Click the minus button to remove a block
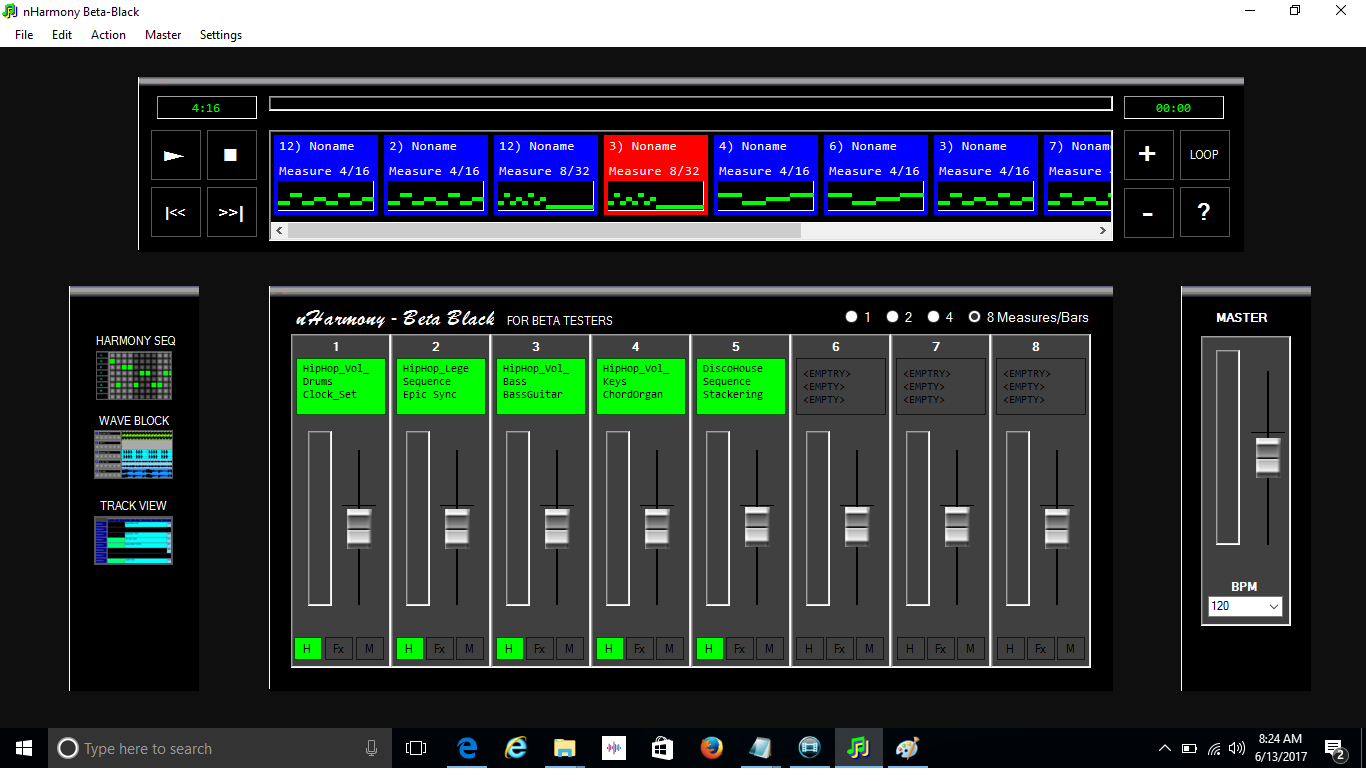Viewport: 1366px width, 781px height. click(x=1148, y=213)
